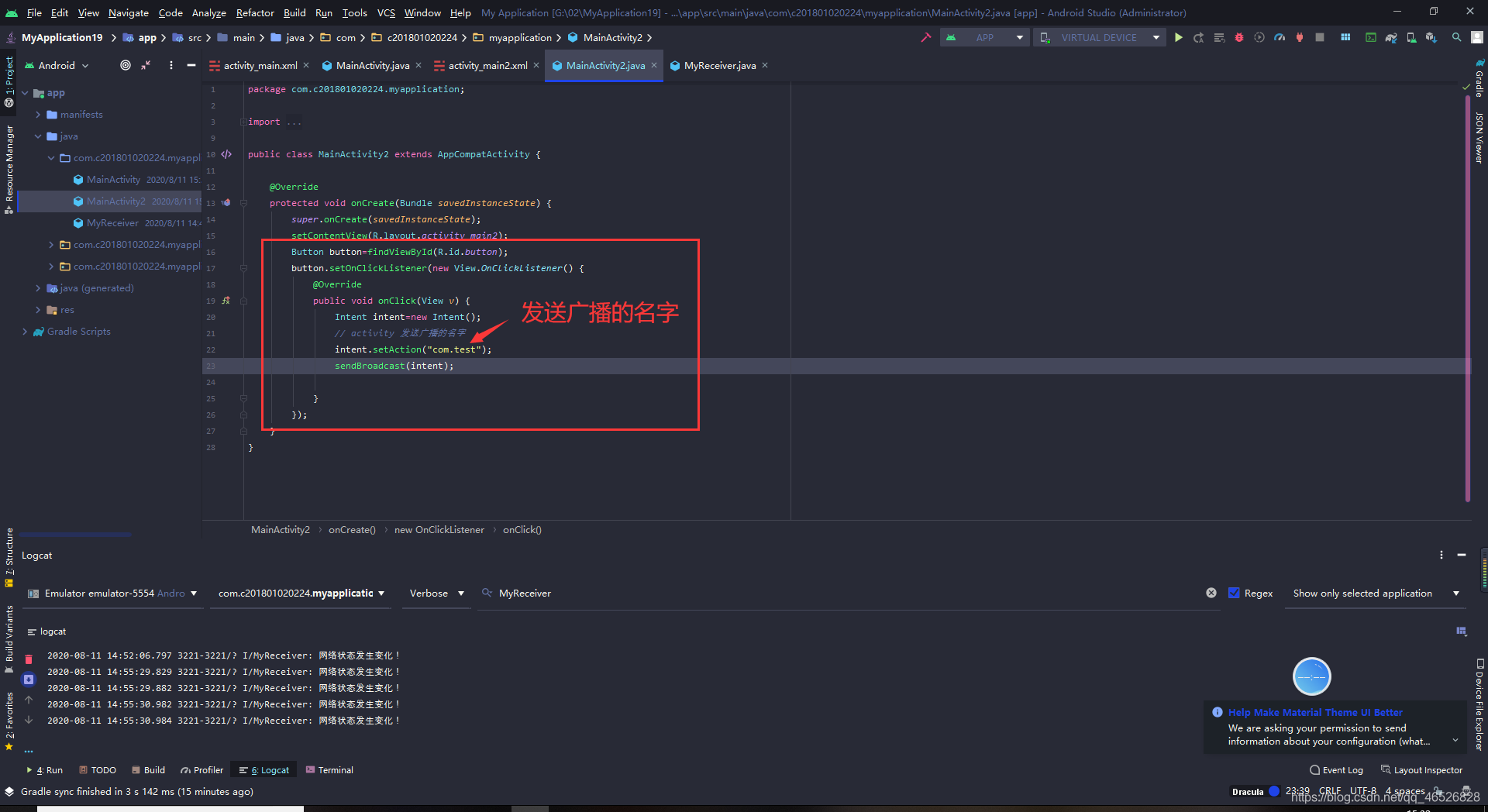The image size is (1488, 812).
Task: Click logcat up arrow icon
Action: pyautogui.click(x=29, y=700)
